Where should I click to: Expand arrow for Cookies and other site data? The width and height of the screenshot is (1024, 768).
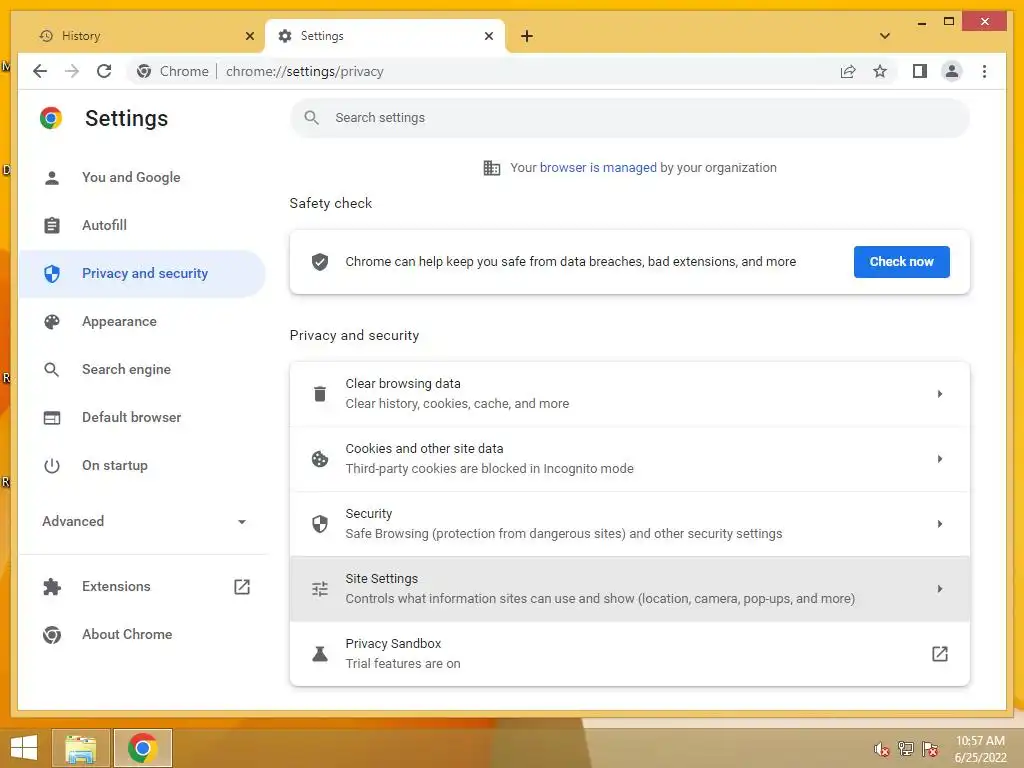[939, 459]
